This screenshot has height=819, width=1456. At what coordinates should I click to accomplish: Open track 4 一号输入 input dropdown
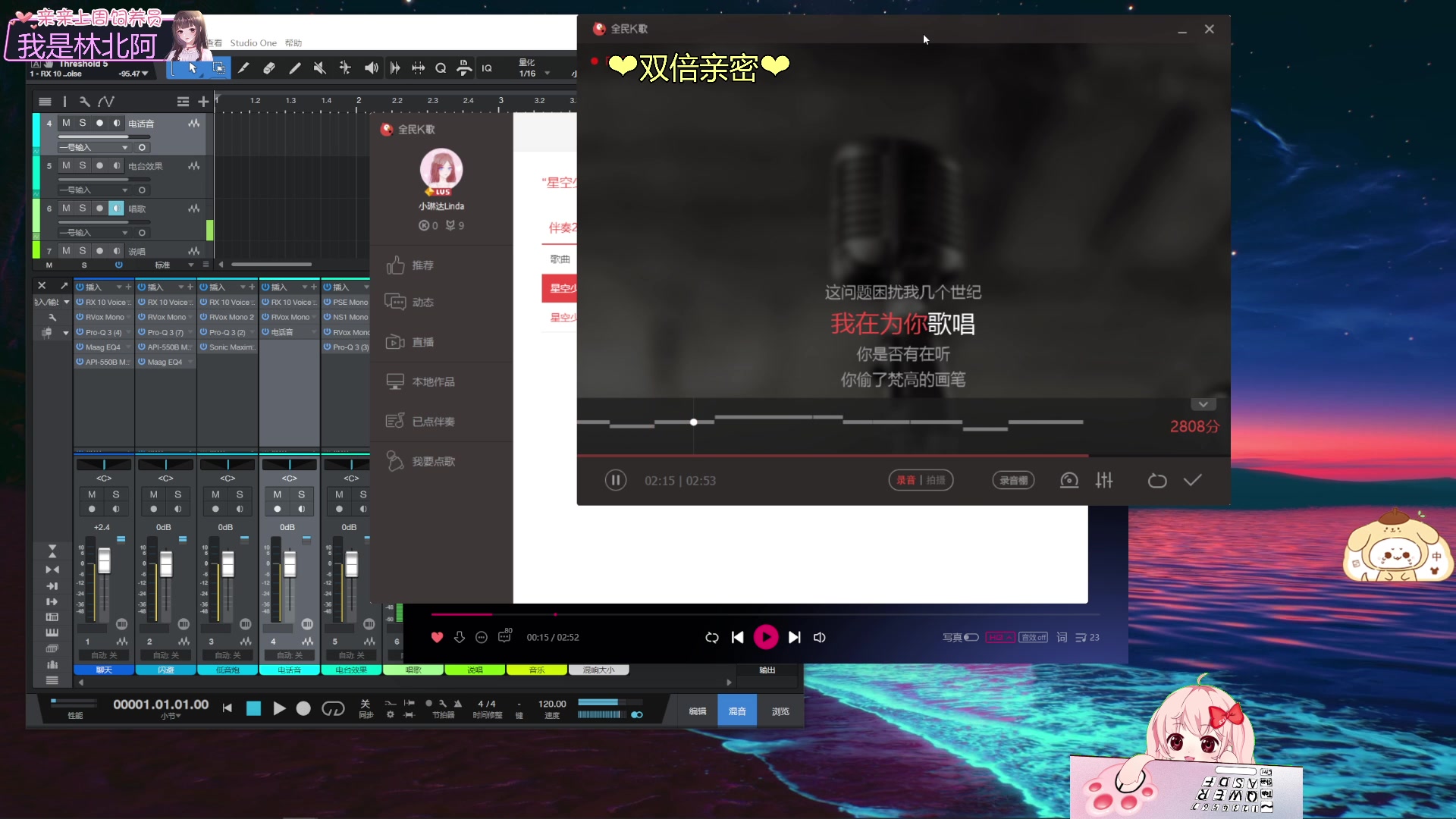coord(93,147)
